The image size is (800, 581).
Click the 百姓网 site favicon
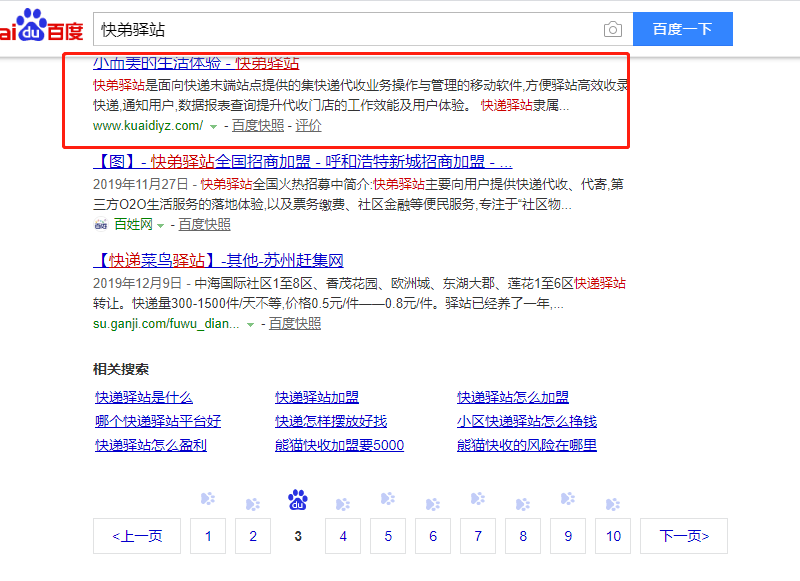point(101,224)
